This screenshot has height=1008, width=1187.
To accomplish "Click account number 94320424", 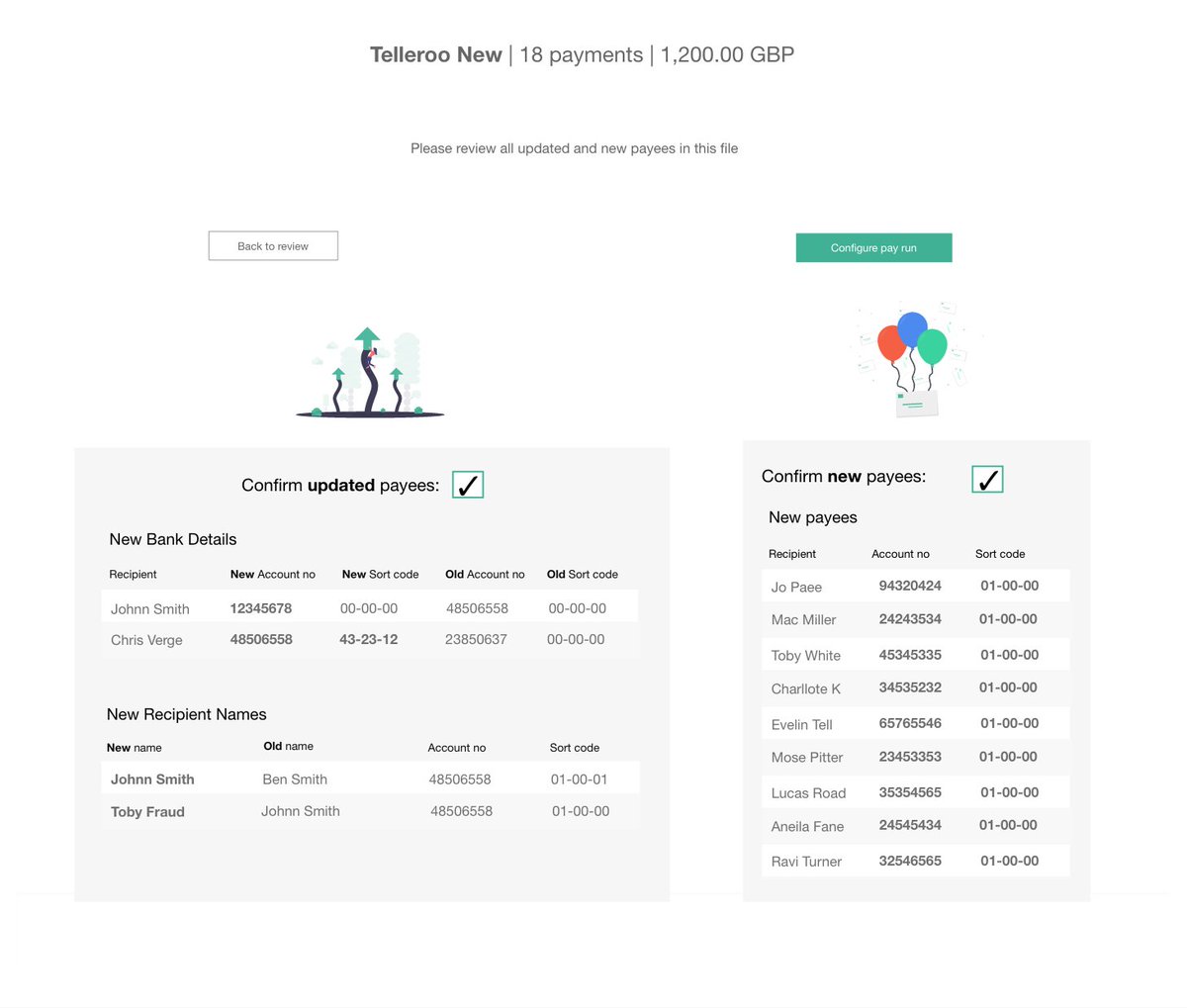I will click(x=910, y=586).
